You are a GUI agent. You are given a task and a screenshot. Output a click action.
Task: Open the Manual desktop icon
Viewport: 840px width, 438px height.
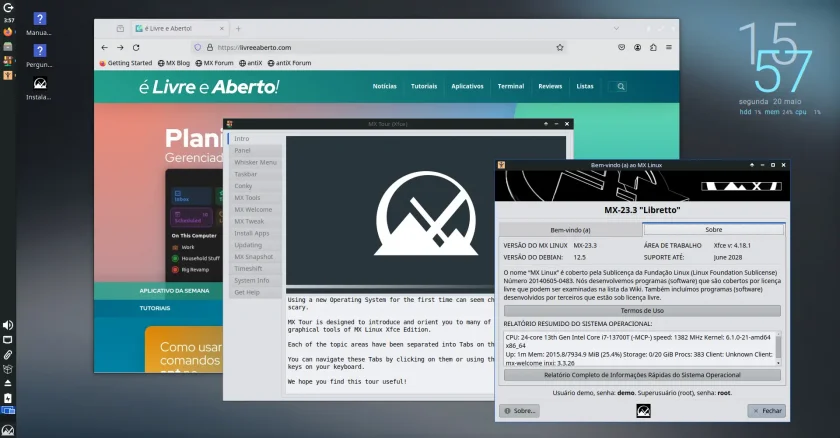(x=39, y=24)
